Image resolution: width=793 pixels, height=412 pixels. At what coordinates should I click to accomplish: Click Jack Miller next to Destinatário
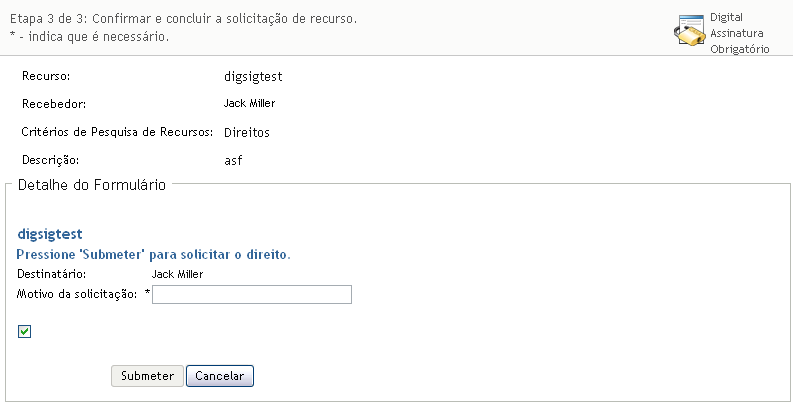tap(177, 273)
